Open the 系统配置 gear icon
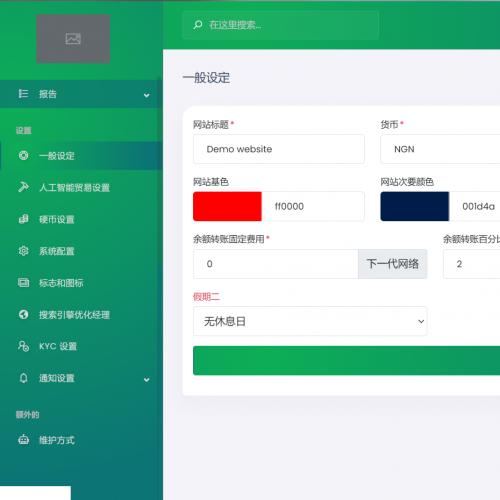The width and height of the screenshot is (500, 500). click(x=23, y=251)
